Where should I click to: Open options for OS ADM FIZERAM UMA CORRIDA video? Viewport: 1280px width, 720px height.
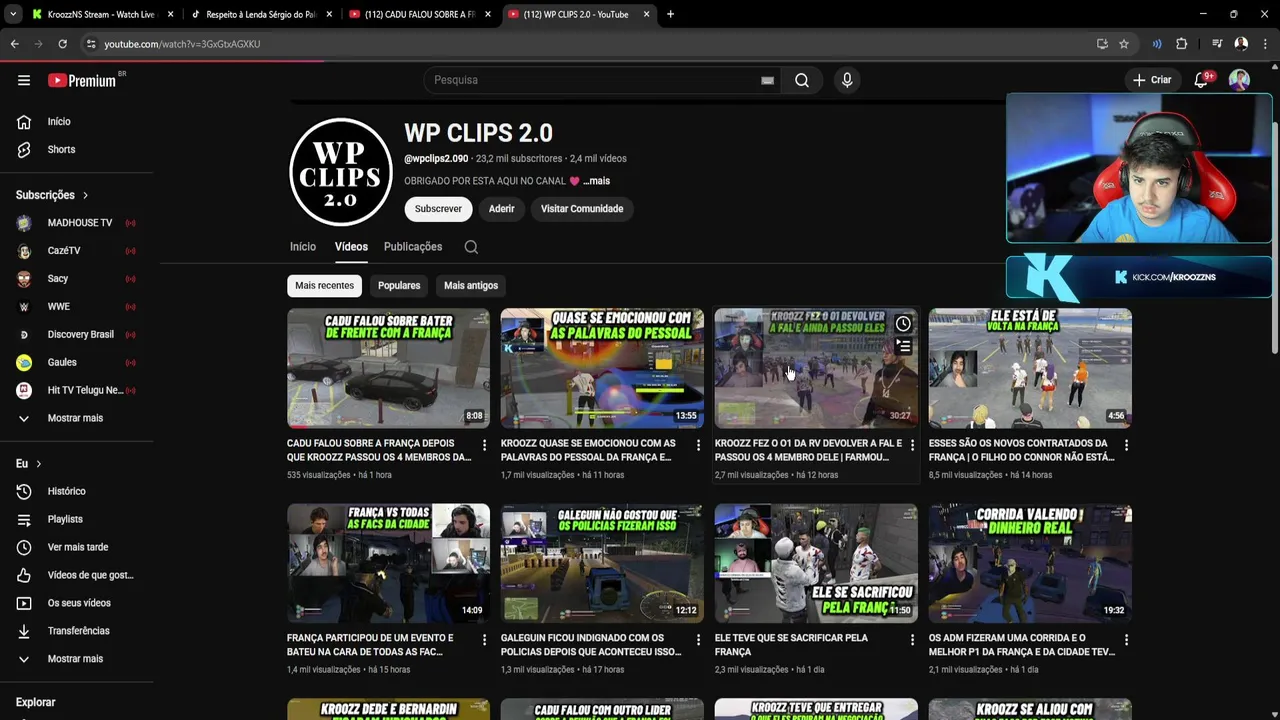coord(1126,639)
